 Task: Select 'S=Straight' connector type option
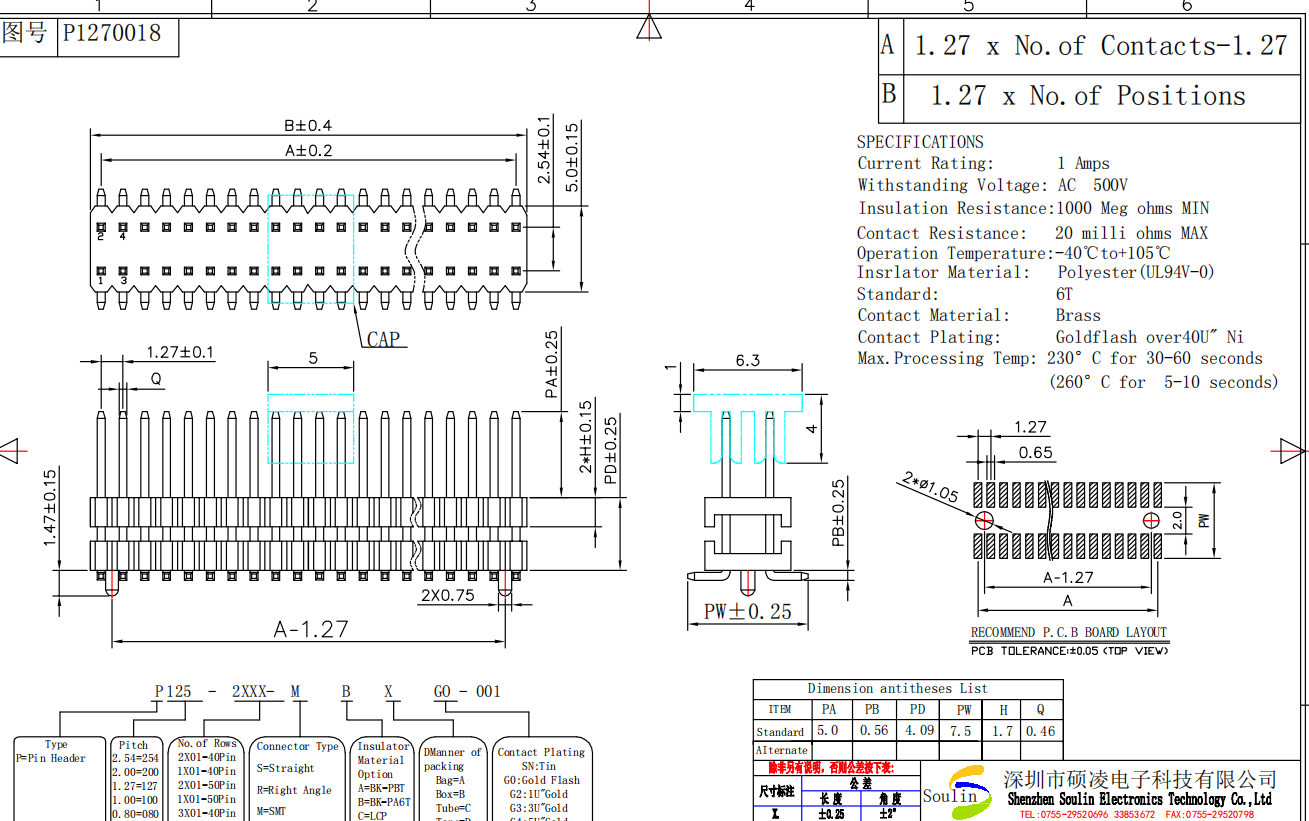285,769
